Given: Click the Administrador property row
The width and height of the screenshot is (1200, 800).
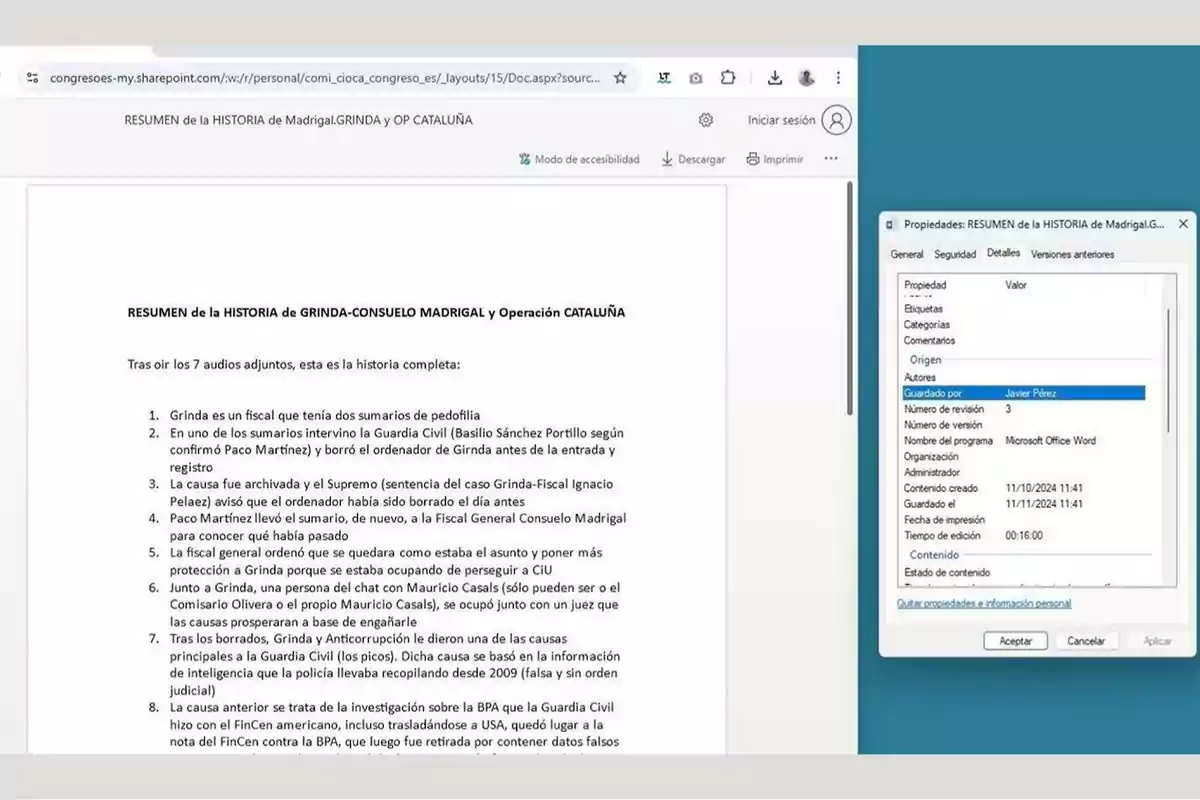Looking at the screenshot, I should click(x=1023, y=472).
